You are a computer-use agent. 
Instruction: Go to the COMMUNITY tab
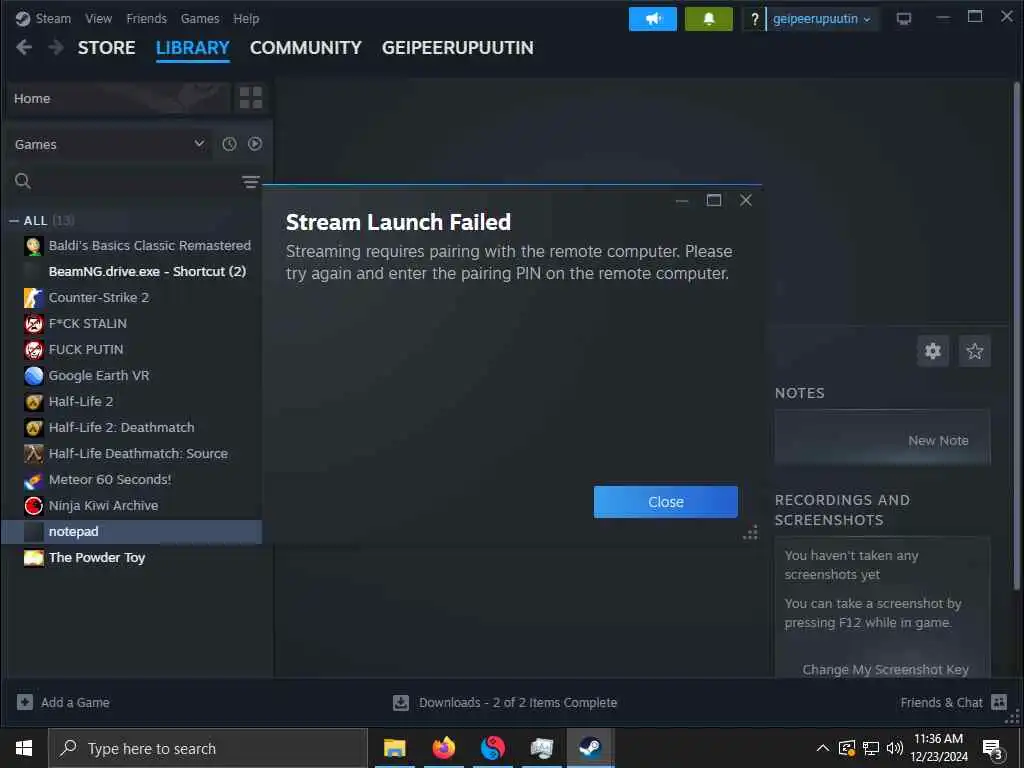pos(306,48)
